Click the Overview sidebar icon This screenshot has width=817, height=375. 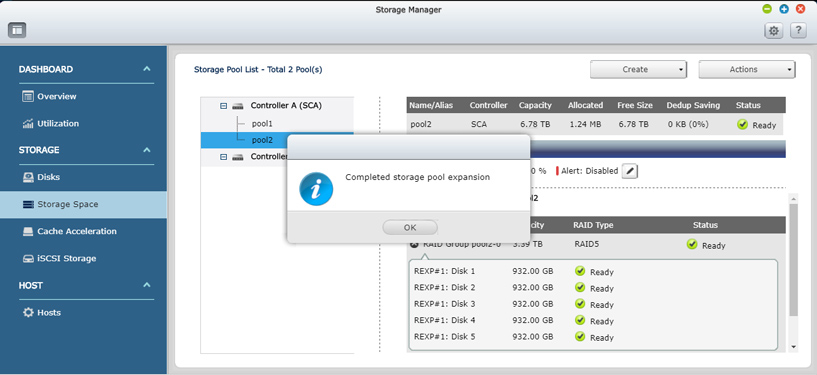(x=28, y=96)
